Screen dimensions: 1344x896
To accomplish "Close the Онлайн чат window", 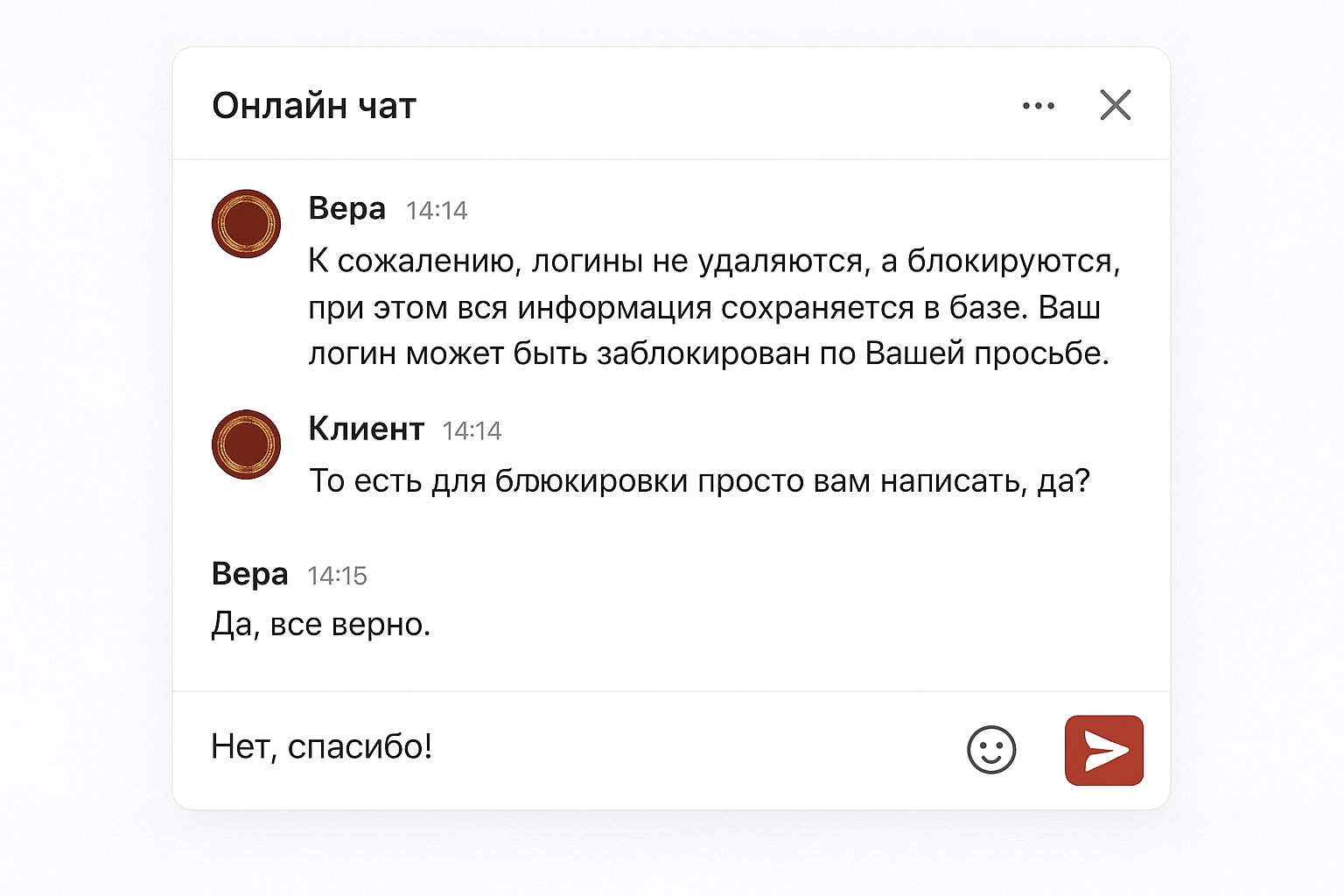I will point(1116,105).
